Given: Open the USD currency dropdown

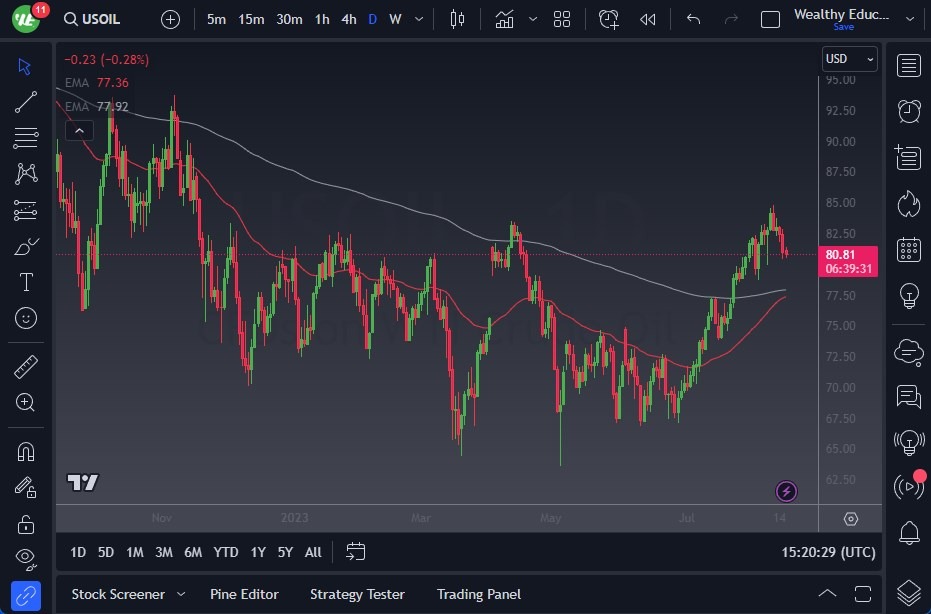Looking at the screenshot, I should click(848, 58).
